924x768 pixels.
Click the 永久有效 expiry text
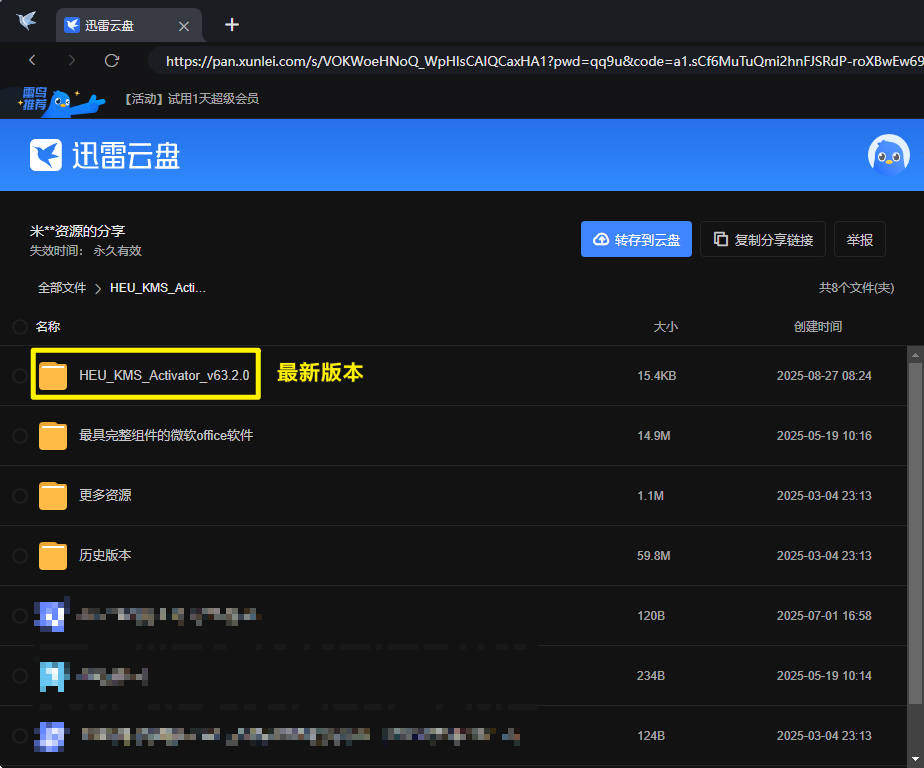[117, 251]
